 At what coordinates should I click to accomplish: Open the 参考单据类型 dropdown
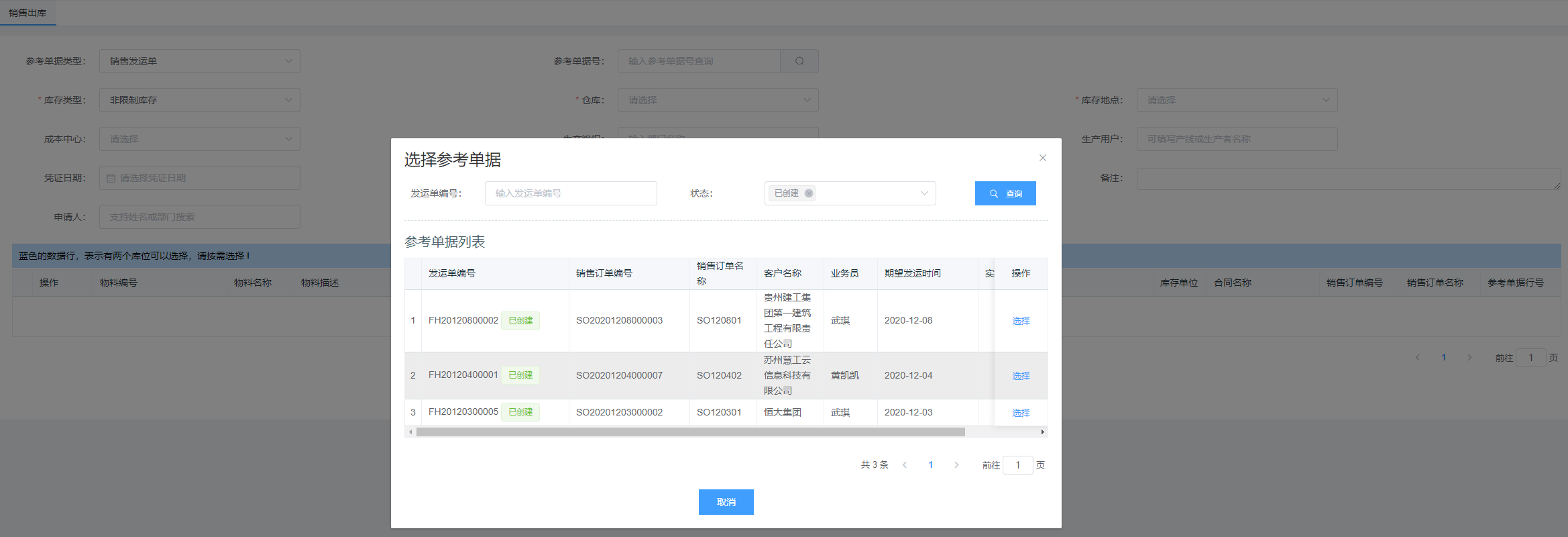[199, 61]
